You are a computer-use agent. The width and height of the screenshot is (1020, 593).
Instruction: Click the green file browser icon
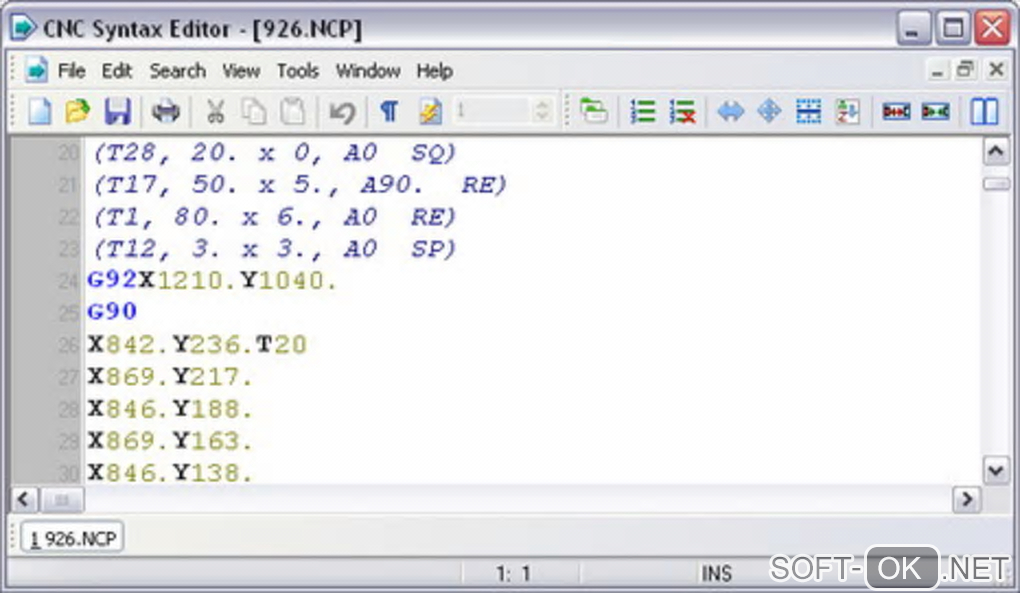[594, 111]
